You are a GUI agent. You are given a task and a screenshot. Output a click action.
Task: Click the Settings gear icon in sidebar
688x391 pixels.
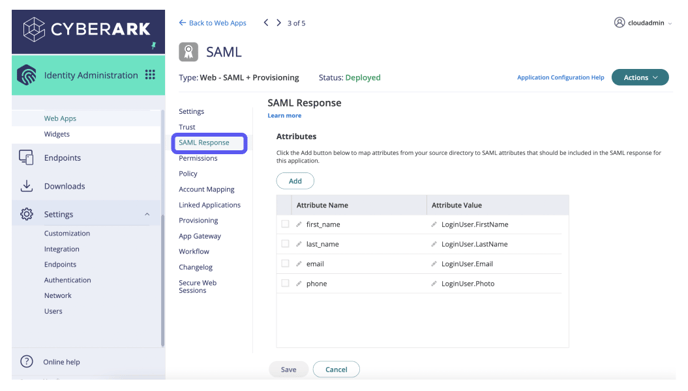coord(26,214)
